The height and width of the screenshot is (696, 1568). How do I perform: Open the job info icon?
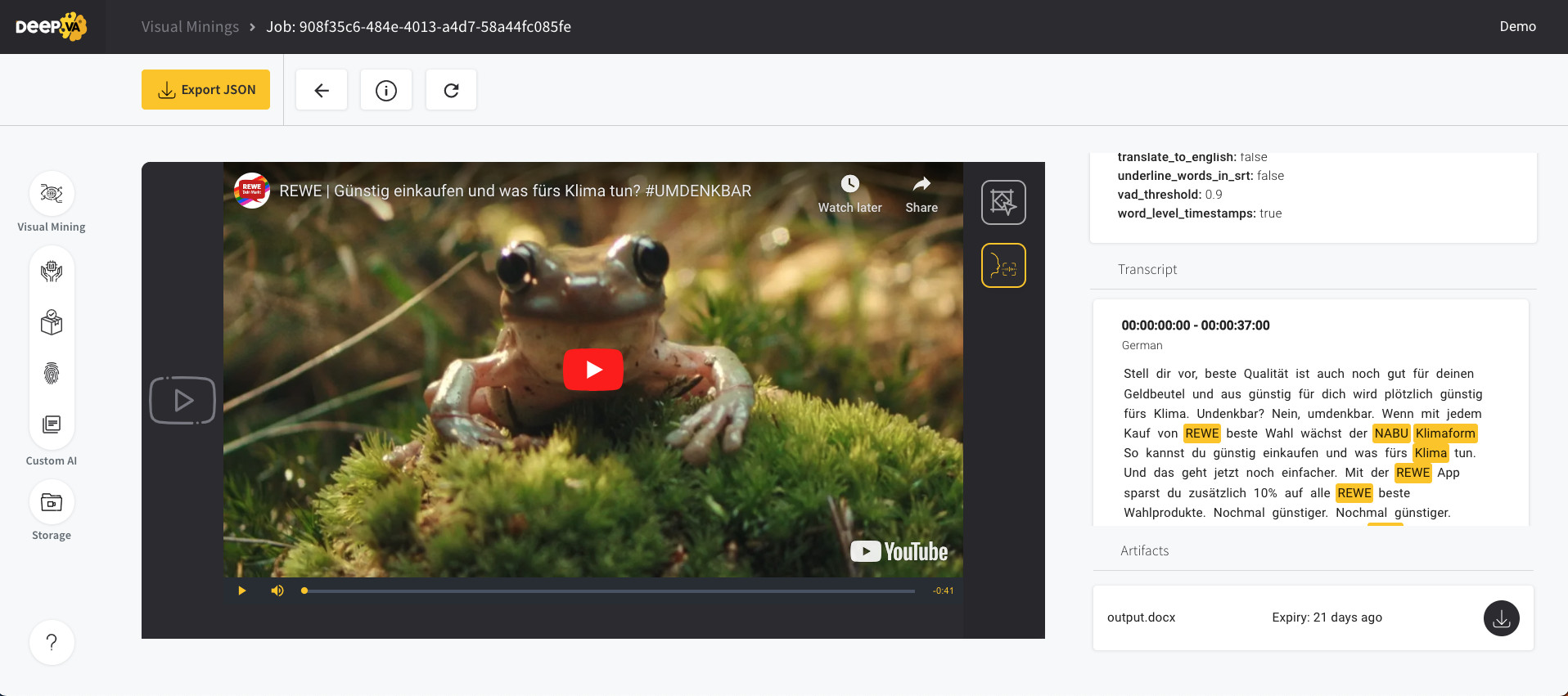(x=386, y=90)
